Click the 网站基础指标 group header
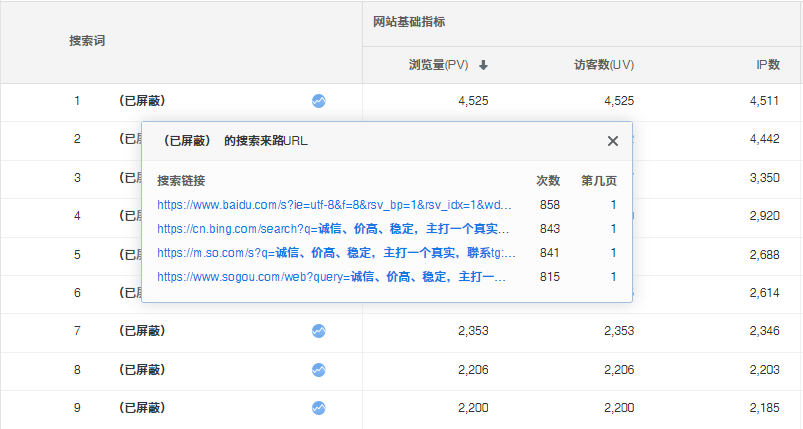This screenshot has height=429, width=803. point(408,22)
